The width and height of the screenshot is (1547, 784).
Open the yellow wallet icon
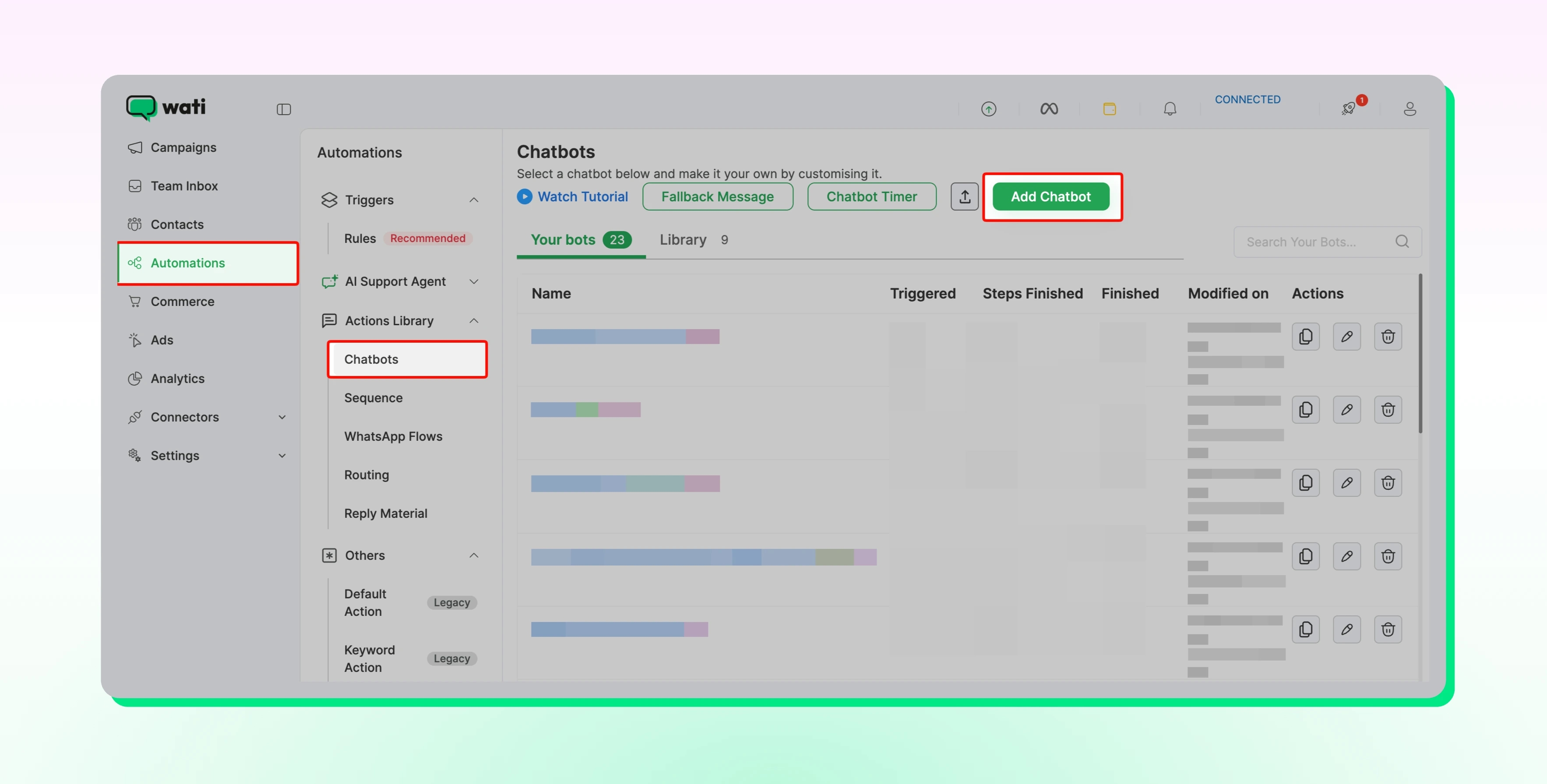pos(1109,109)
